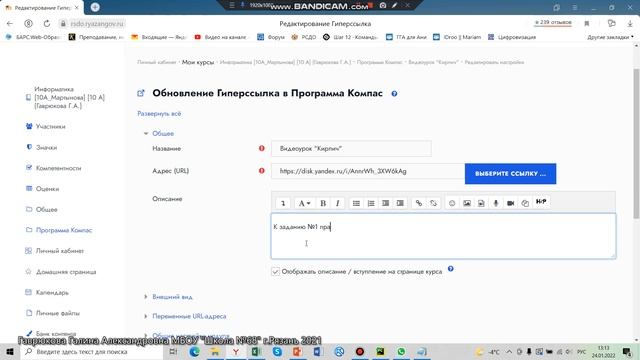Show hidden tray icons chevron
This screenshot has width=640, height=360.
coord(509,351)
